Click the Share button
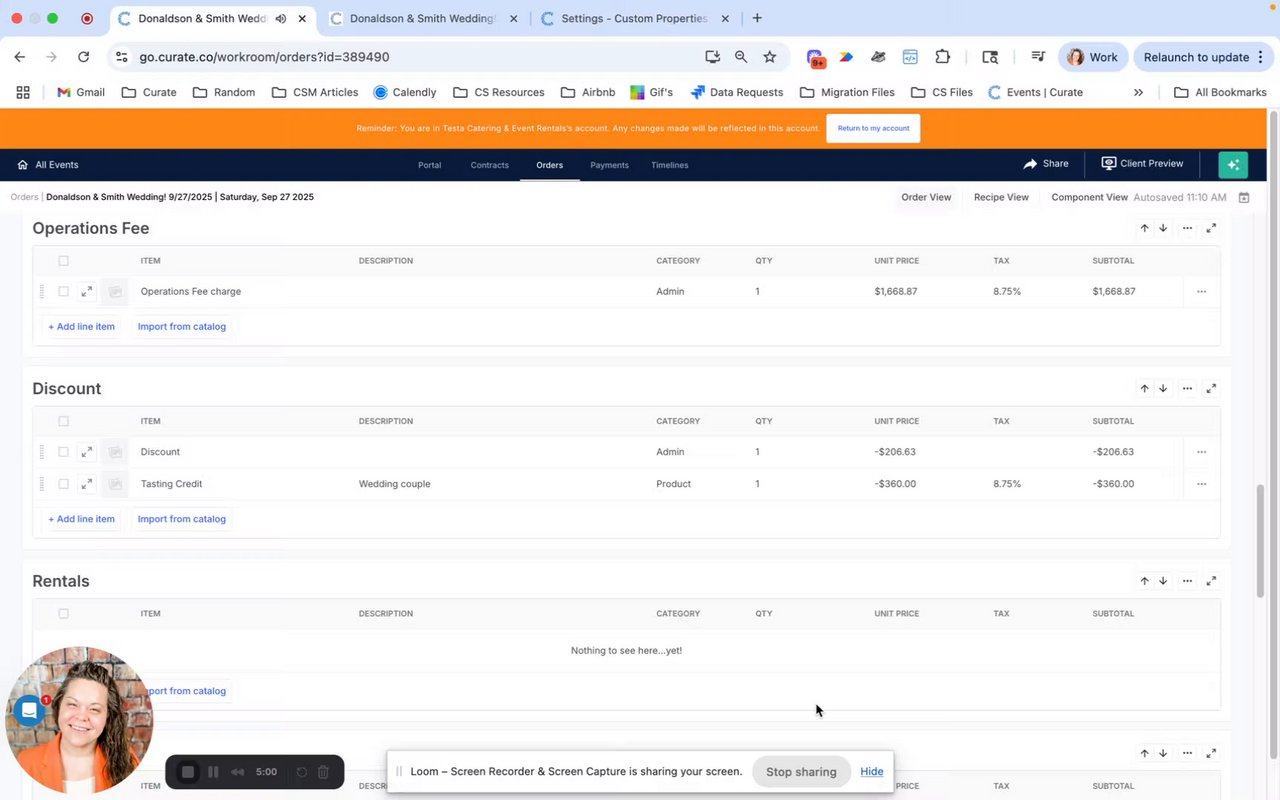Image resolution: width=1280 pixels, height=800 pixels. click(1046, 164)
